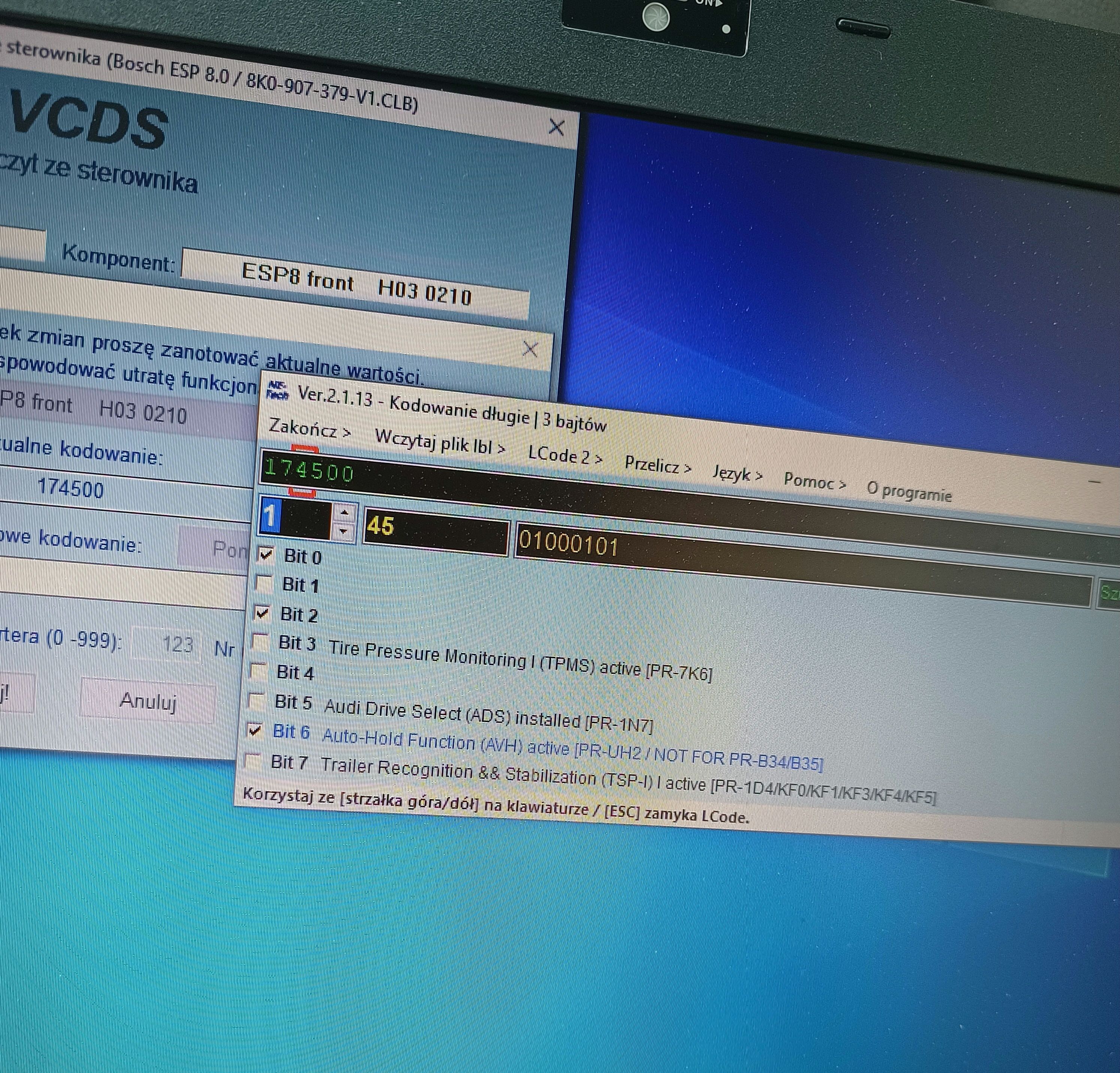Minimize the Kodowanie długie window
The image size is (1120, 1073).
(x=1094, y=482)
